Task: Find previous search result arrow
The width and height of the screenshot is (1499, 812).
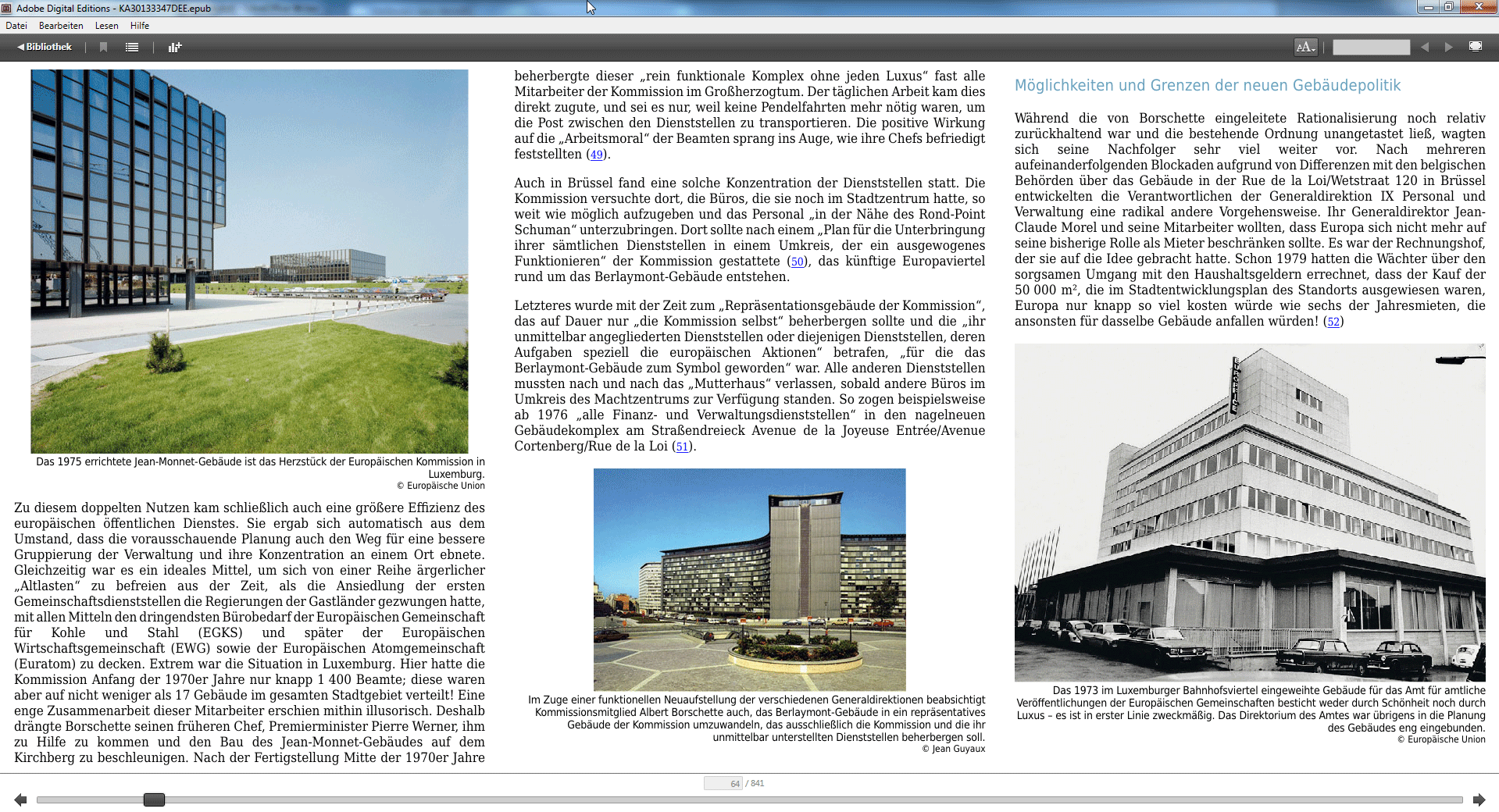Action: click(x=1425, y=47)
